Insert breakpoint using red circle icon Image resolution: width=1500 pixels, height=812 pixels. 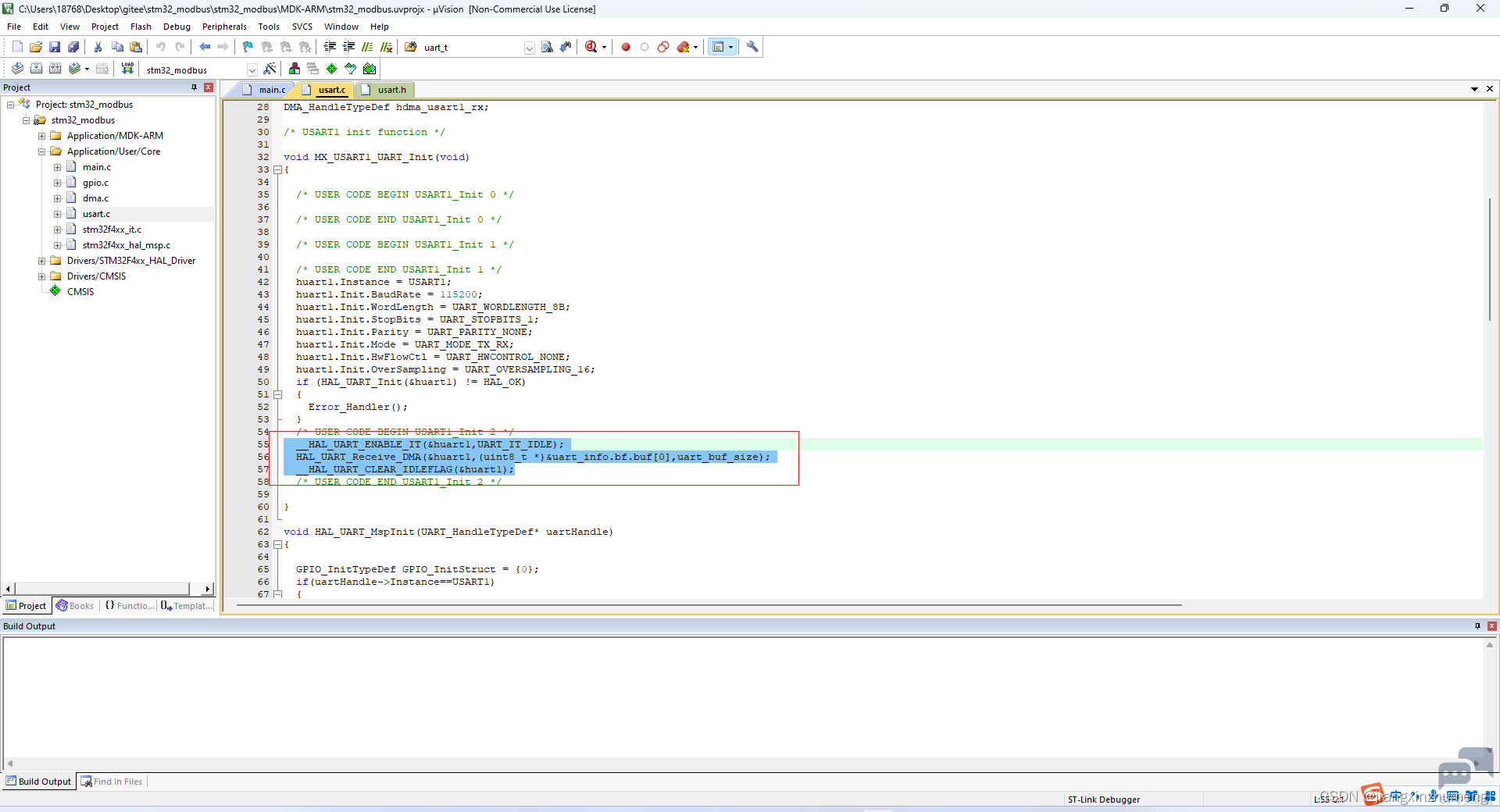tap(626, 47)
